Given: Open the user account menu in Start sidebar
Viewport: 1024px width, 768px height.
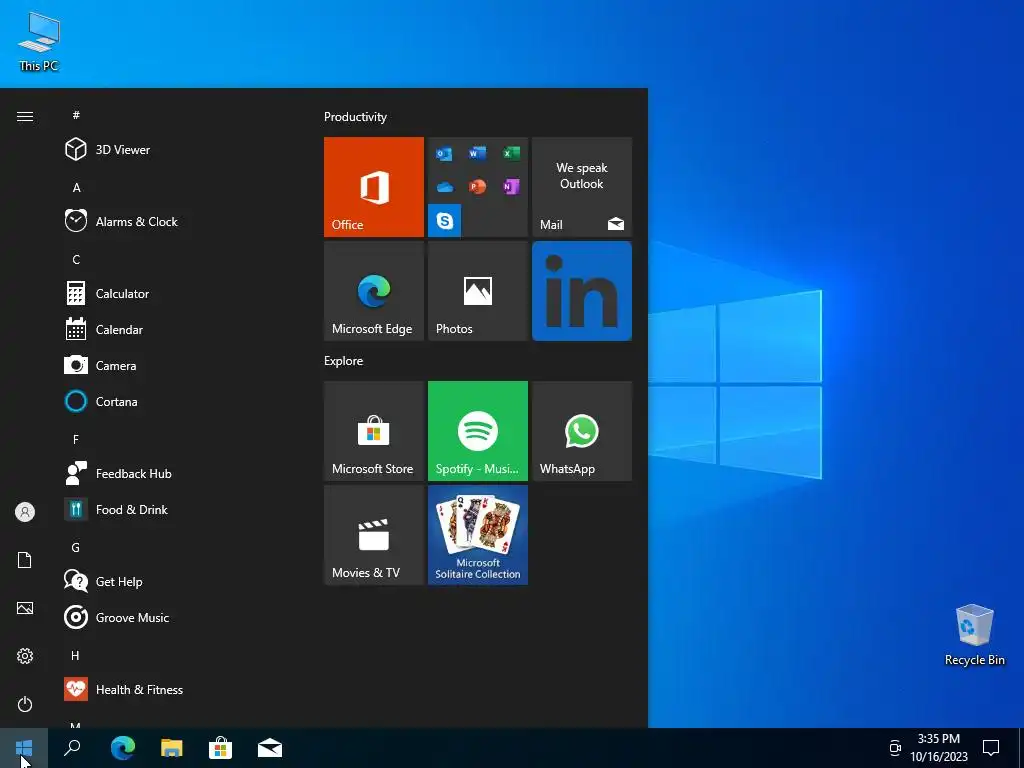Looking at the screenshot, I should [25, 512].
